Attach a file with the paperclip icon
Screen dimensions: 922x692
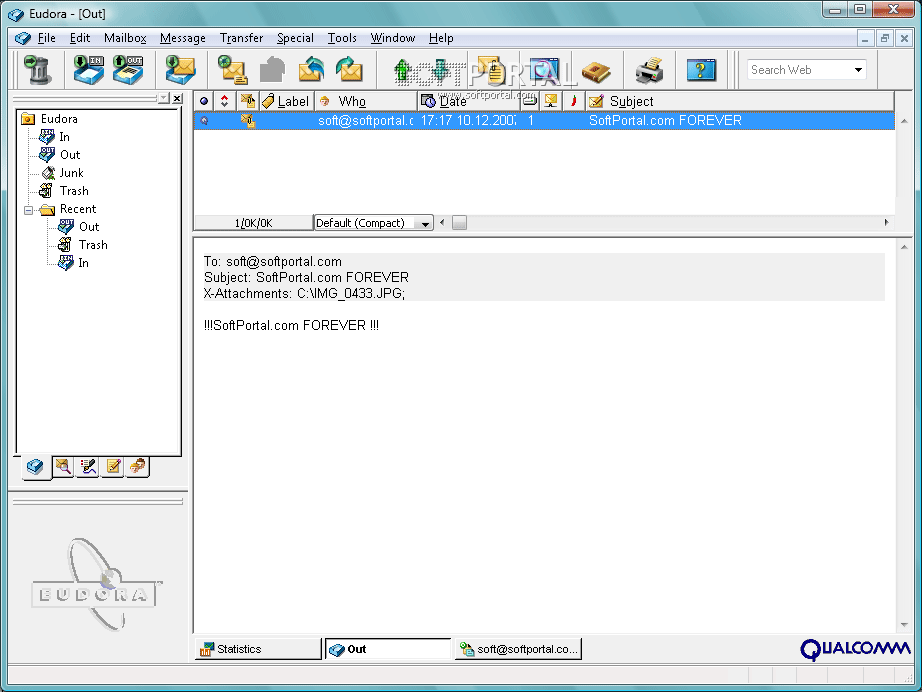[x=491, y=70]
